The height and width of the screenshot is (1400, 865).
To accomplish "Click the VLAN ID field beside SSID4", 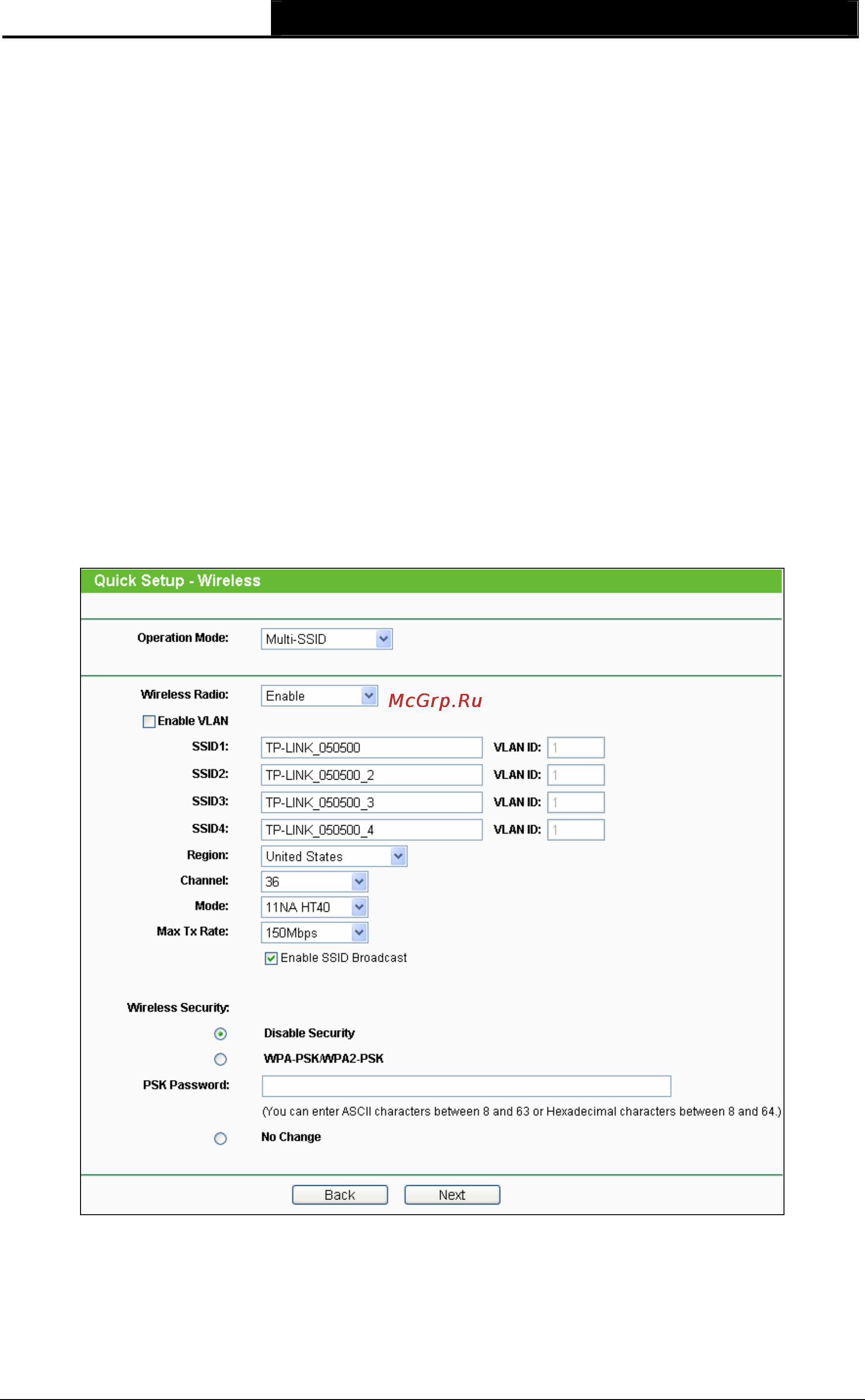I will tap(576, 830).
